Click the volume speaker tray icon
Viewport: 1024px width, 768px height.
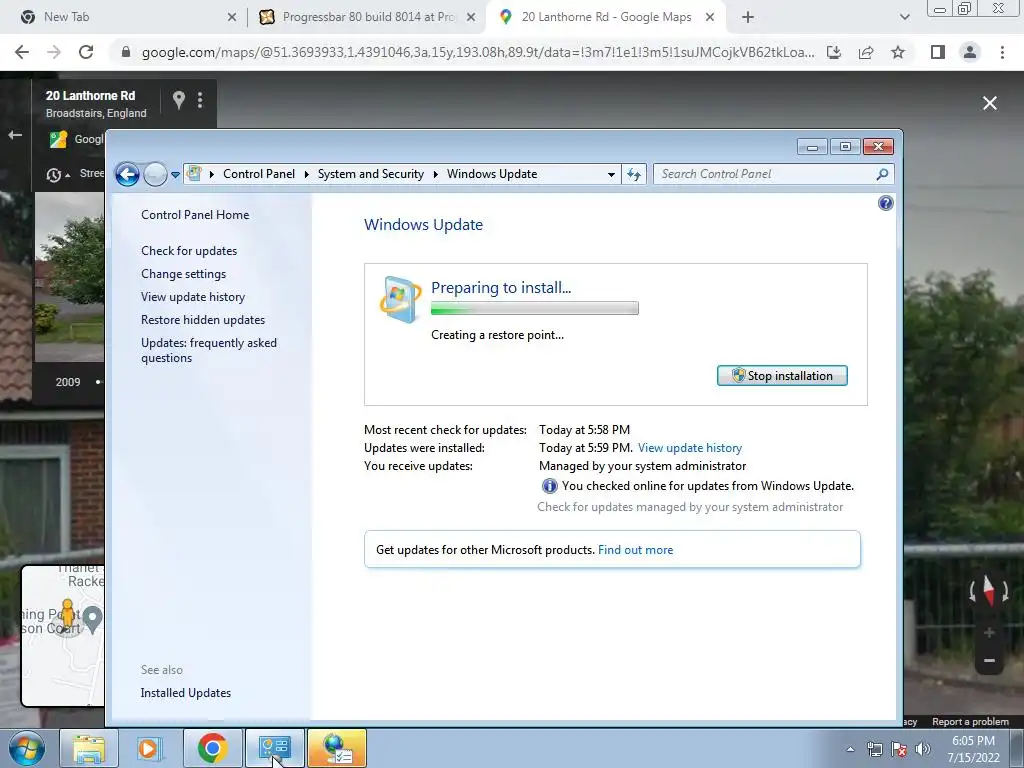(922, 749)
